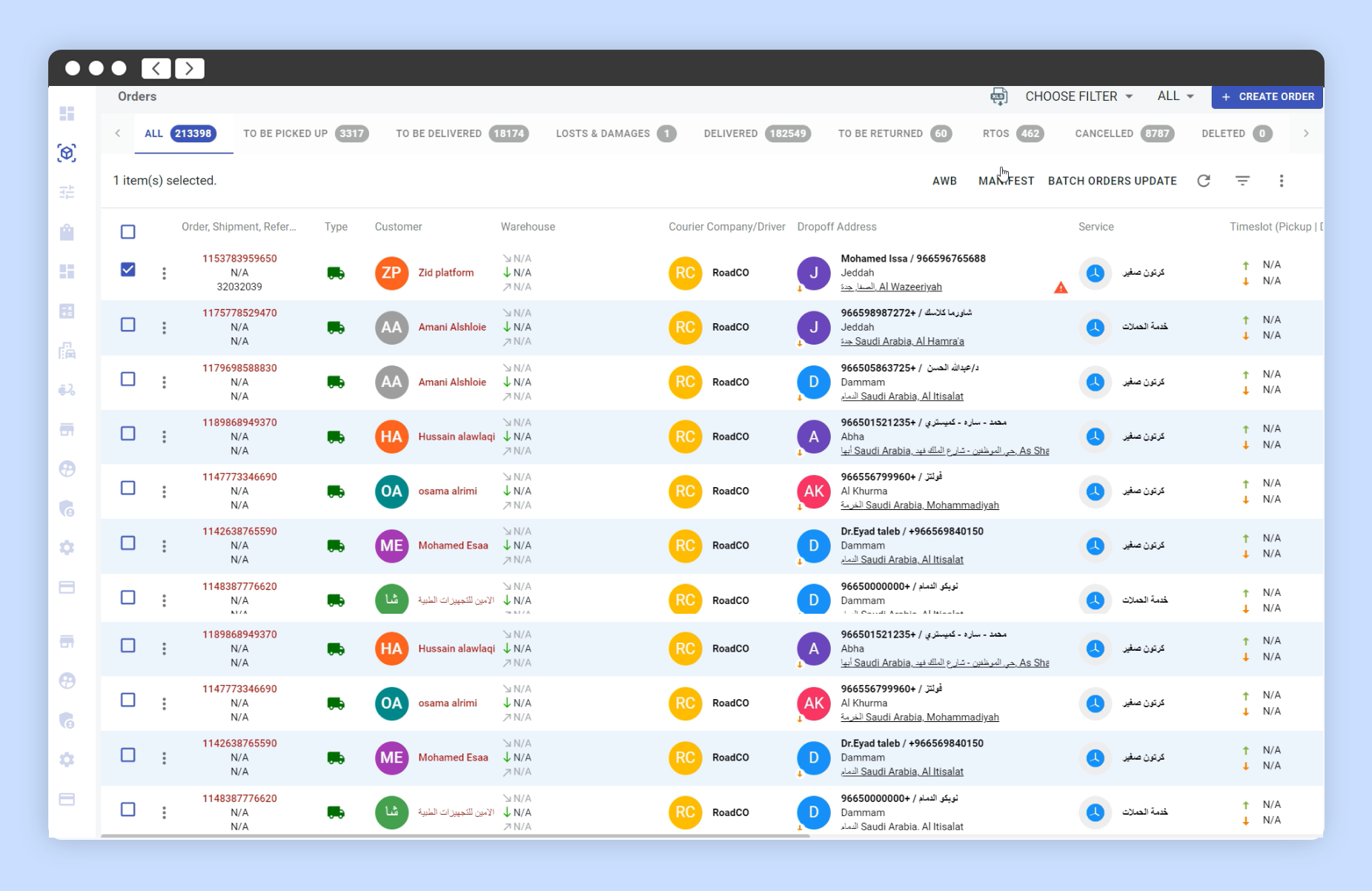Open the dashboard grid icon in sidebar

pyautogui.click(x=67, y=113)
